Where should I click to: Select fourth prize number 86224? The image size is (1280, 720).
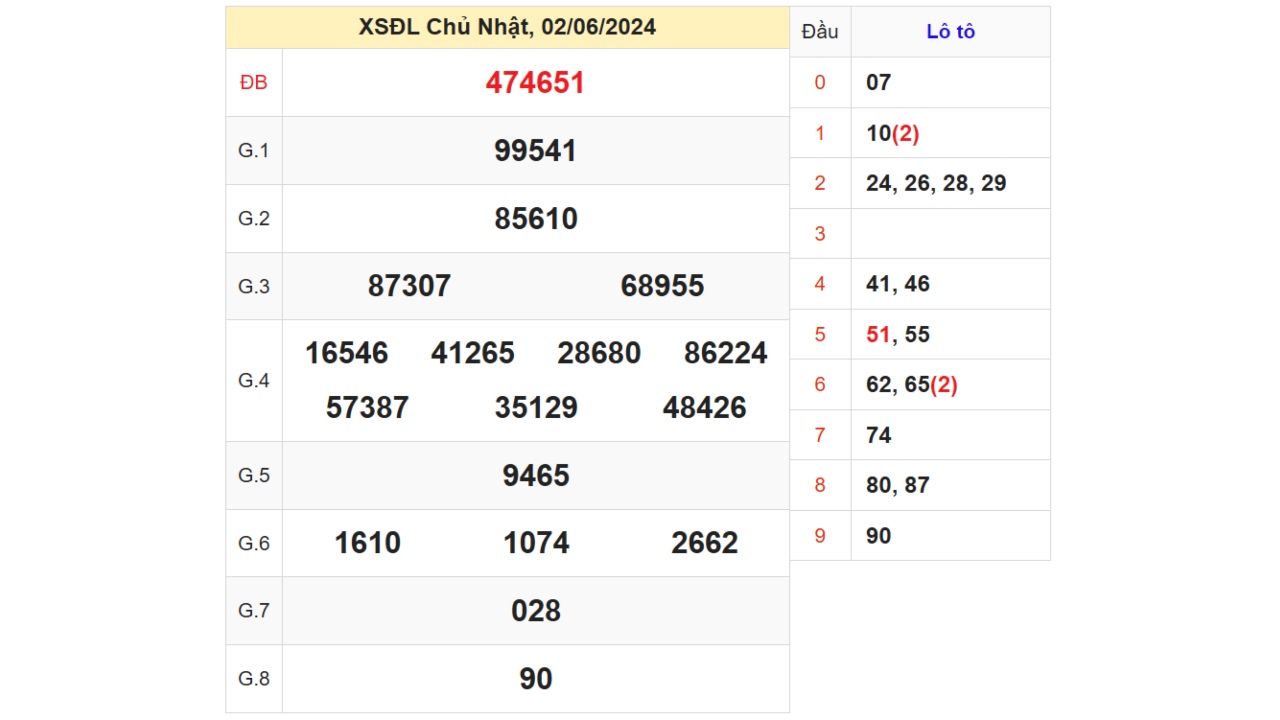point(726,353)
